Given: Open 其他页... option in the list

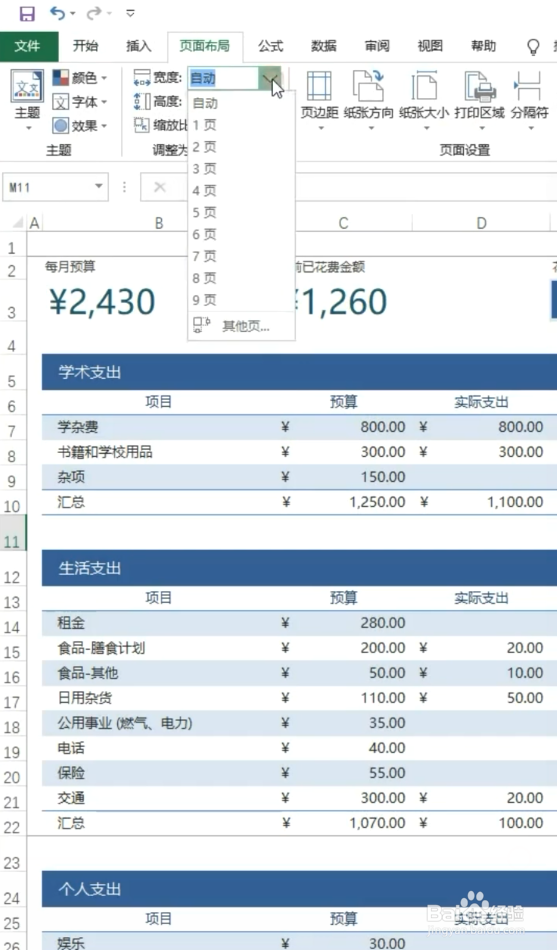Looking at the screenshot, I should pos(241,326).
